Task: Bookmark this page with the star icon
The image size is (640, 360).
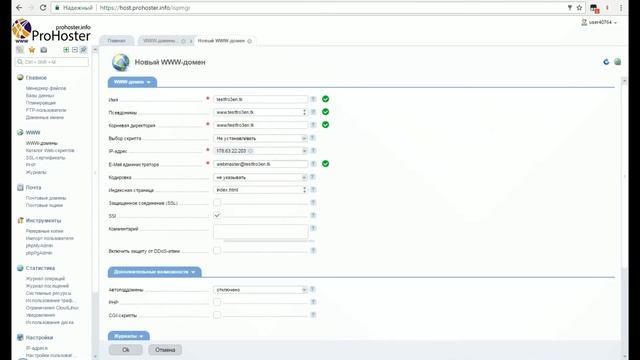Action: [x=579, y=8]
